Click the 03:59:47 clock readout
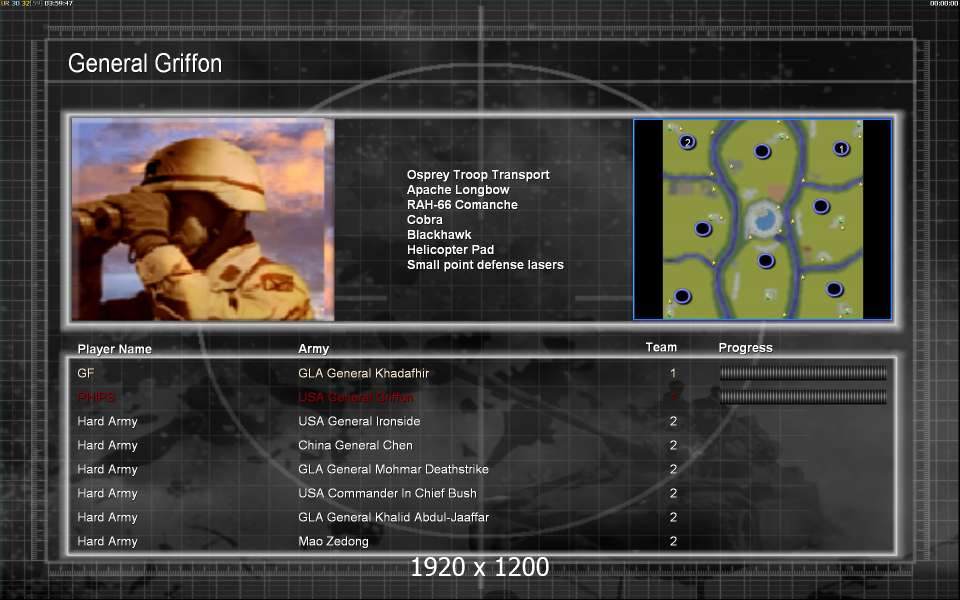 click(58, 4)
